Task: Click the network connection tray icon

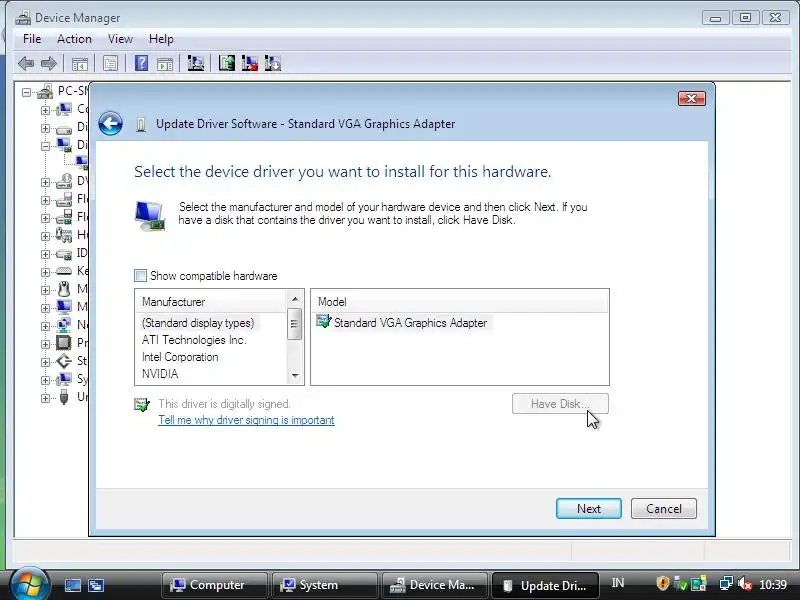Action: click(x=726, y=584)
